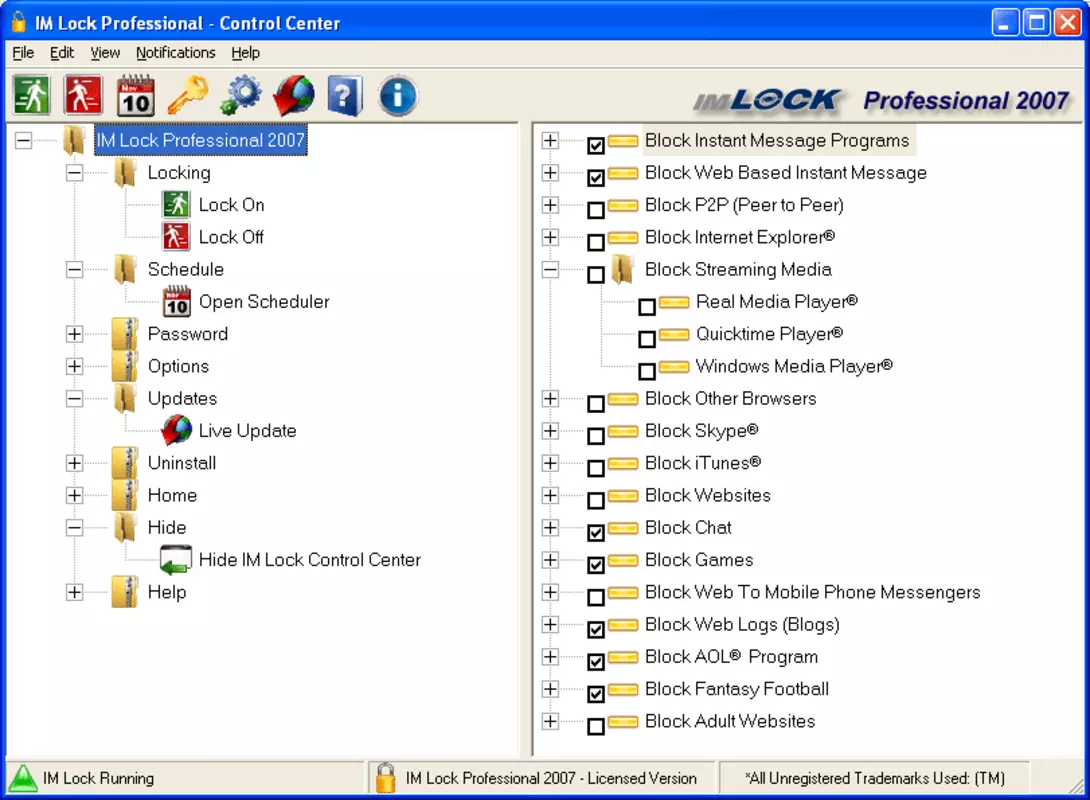1090x800 pixels.
Task: Select Hide IM Lock Control Center item
Action: pos(310,560)
